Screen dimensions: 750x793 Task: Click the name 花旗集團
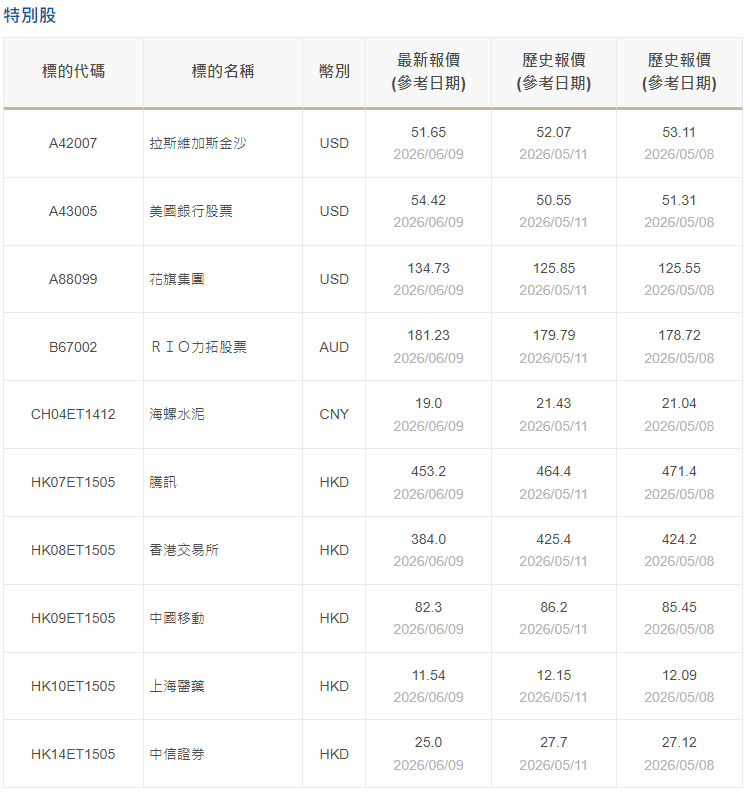coord(177,279)
